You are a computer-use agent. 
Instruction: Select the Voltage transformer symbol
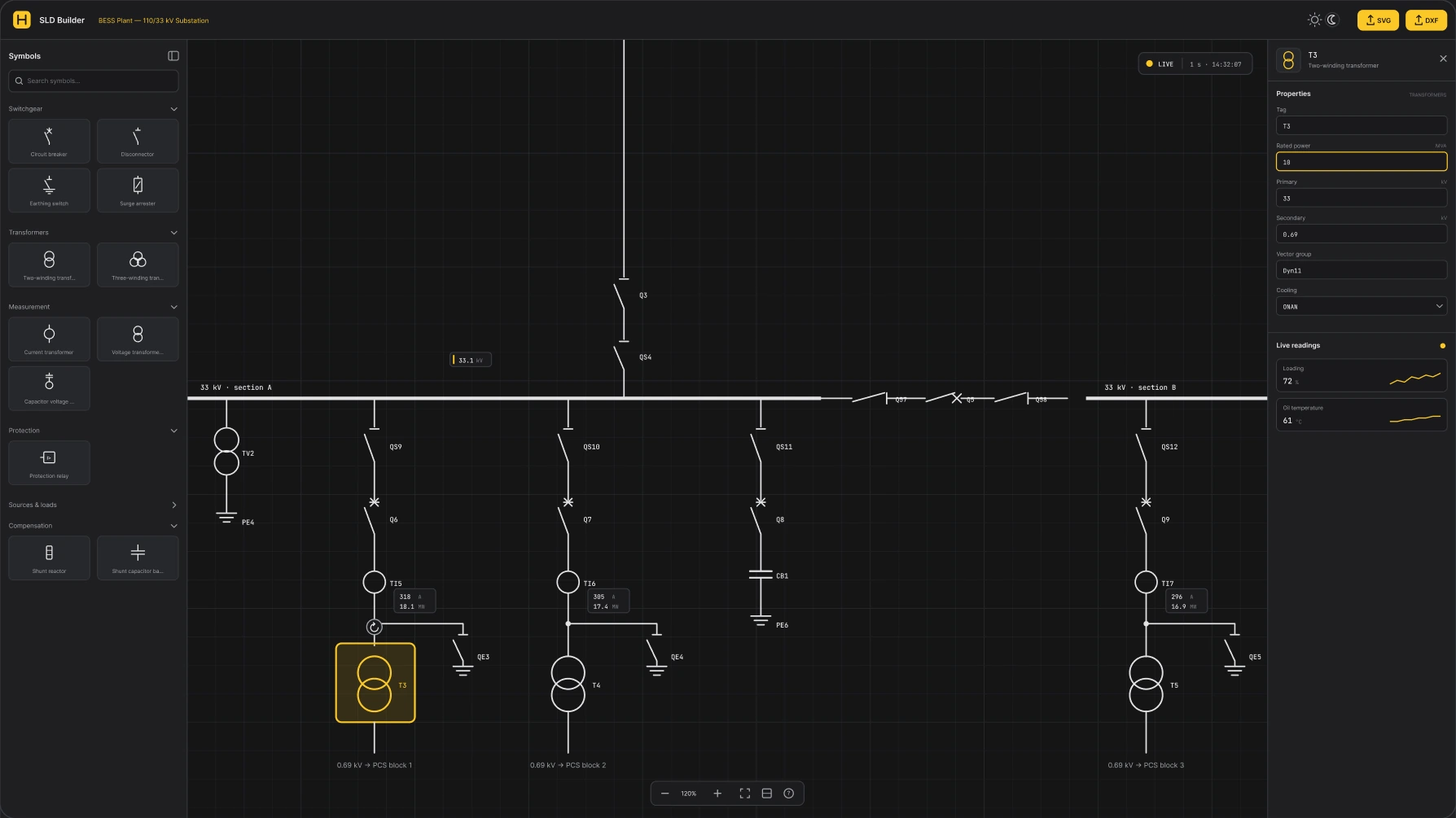point(138,339)
